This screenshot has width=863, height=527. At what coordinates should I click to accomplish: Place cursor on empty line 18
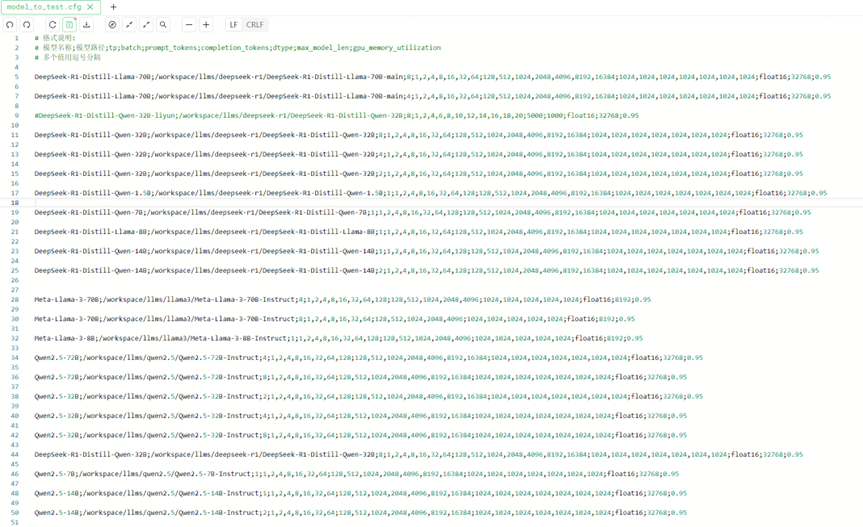[x=300, y=202]
